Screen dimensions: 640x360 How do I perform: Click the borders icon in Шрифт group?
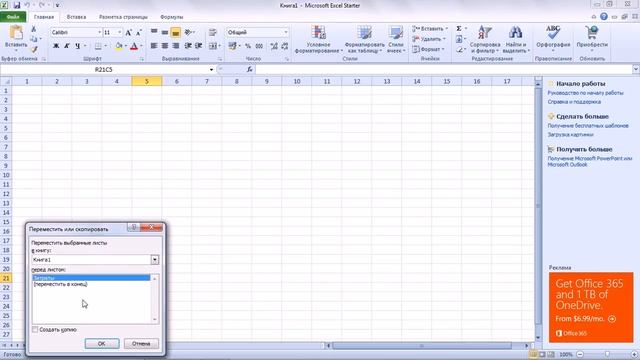click(x=98, y=46)
